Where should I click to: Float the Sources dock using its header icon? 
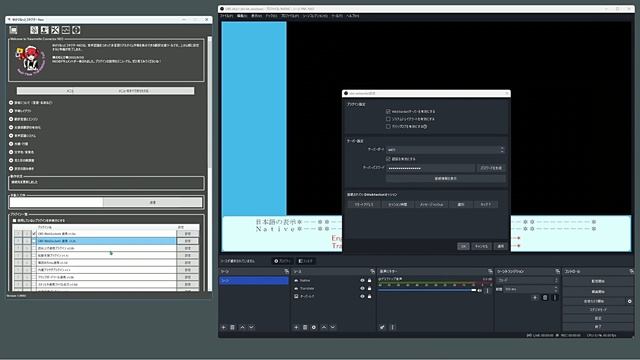[x=372, y=271]
